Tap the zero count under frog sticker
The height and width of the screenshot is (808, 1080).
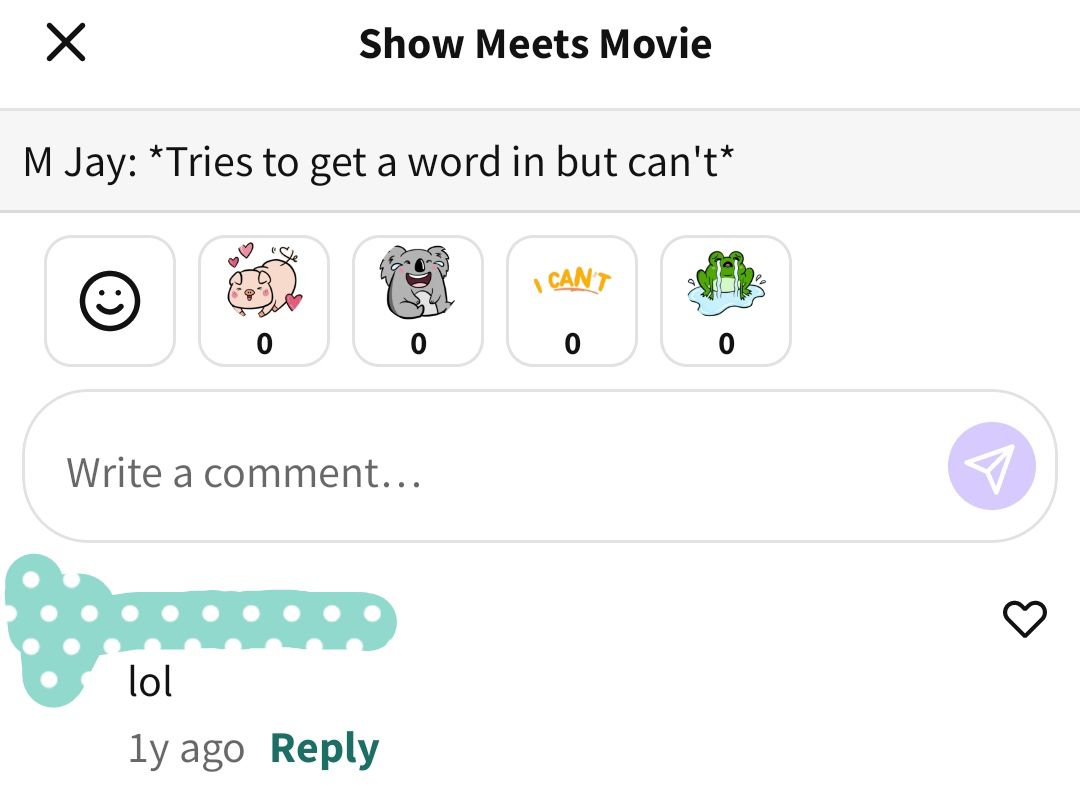click(726, 343)
